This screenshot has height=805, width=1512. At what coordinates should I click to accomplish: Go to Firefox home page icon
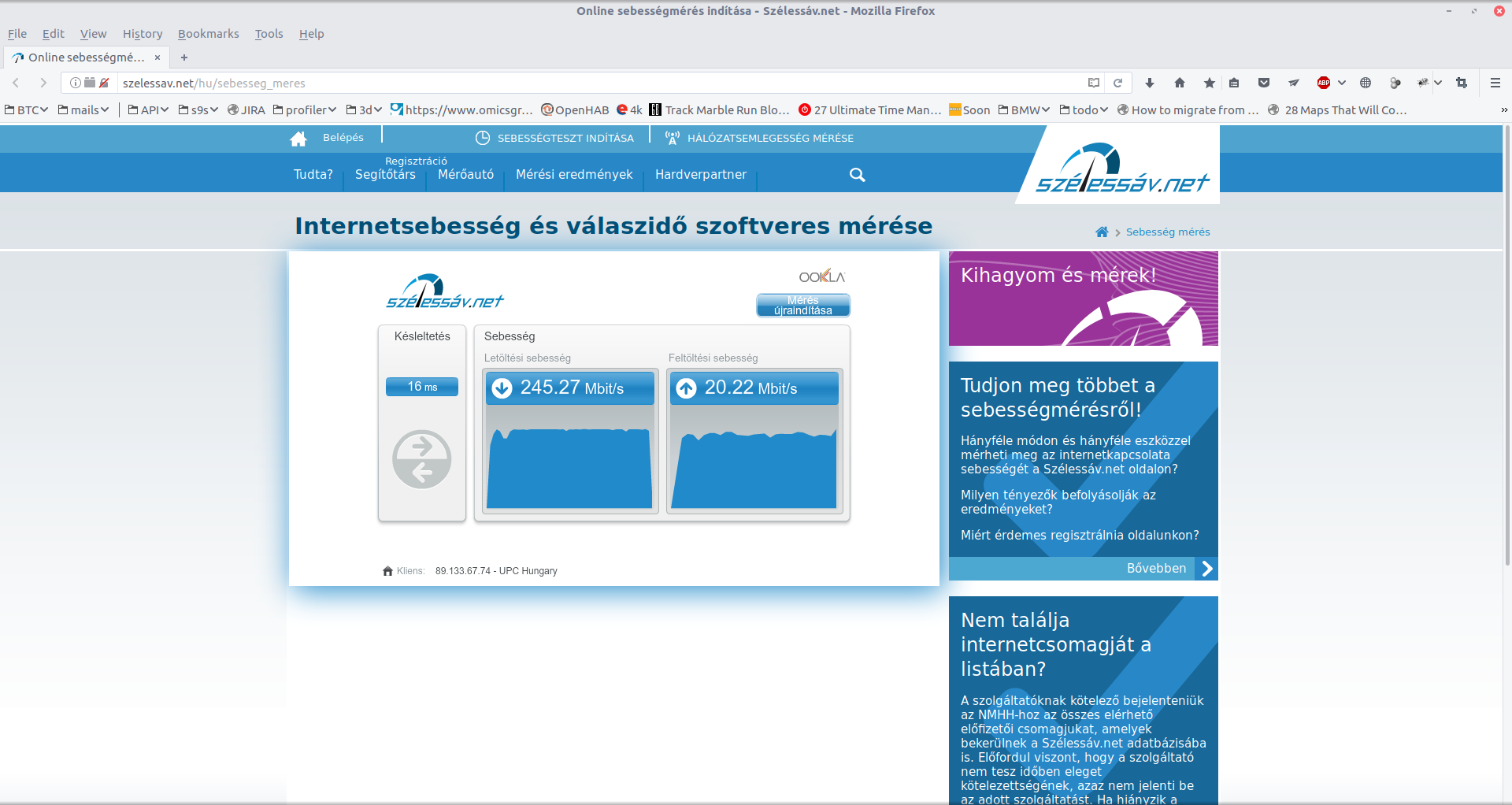click(1180, 83)
